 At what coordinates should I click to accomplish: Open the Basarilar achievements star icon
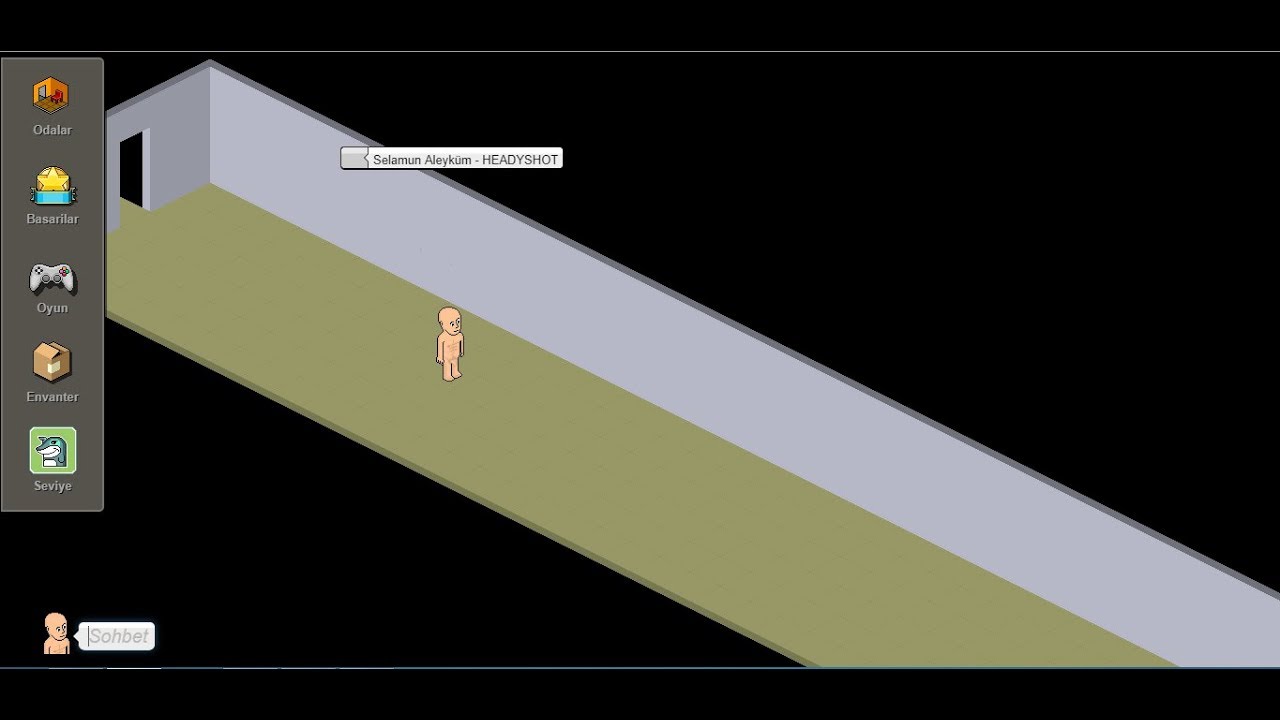(52, 186)
